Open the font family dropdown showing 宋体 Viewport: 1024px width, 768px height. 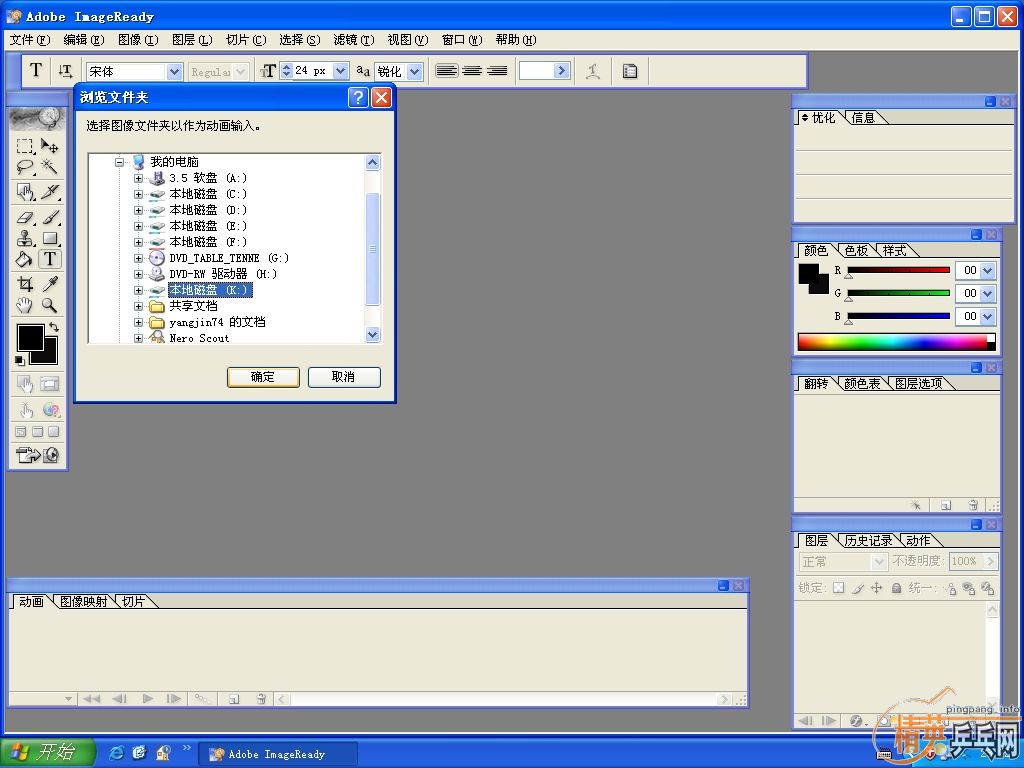174,71
